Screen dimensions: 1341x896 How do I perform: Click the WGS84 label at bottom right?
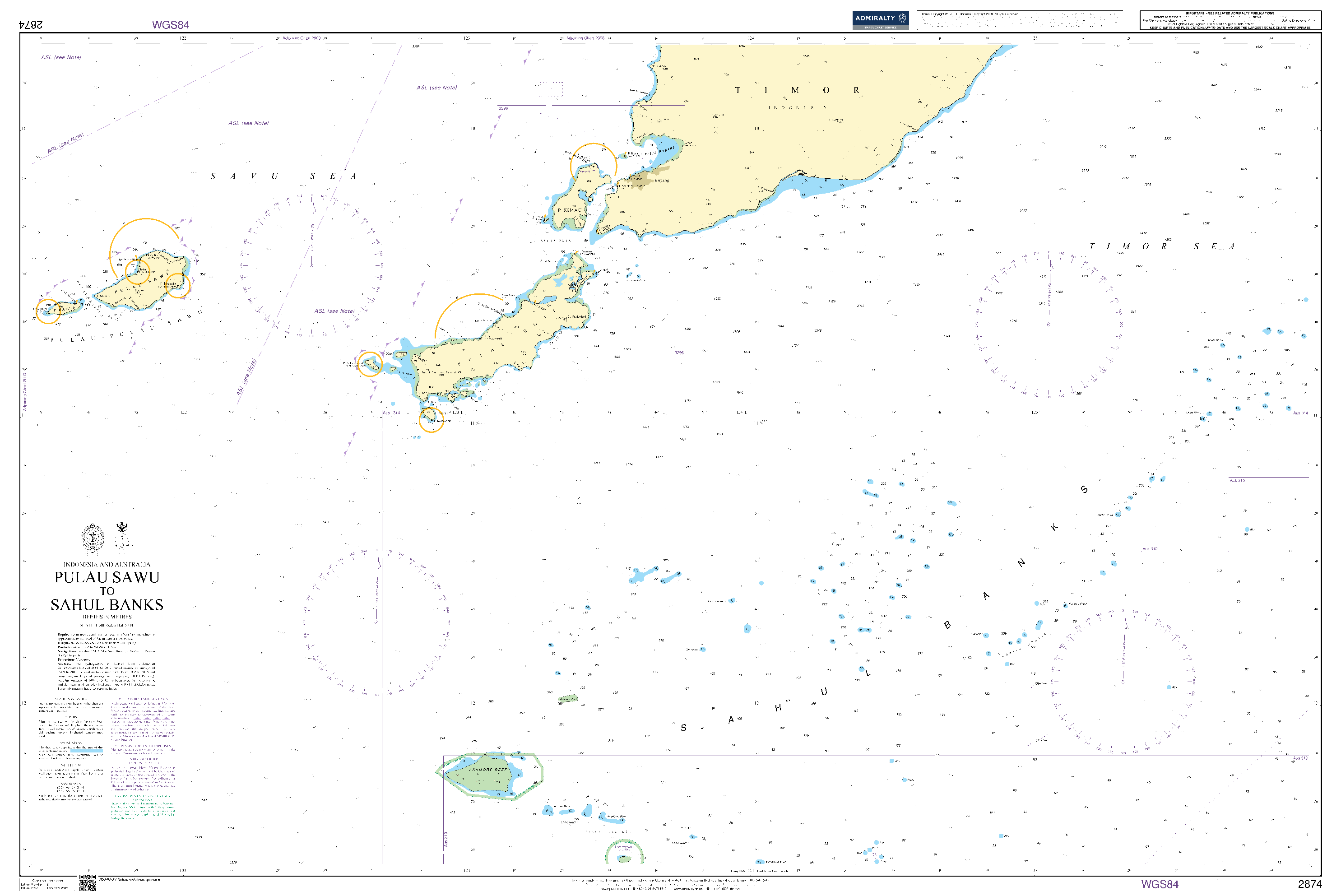click(1160, 884)
